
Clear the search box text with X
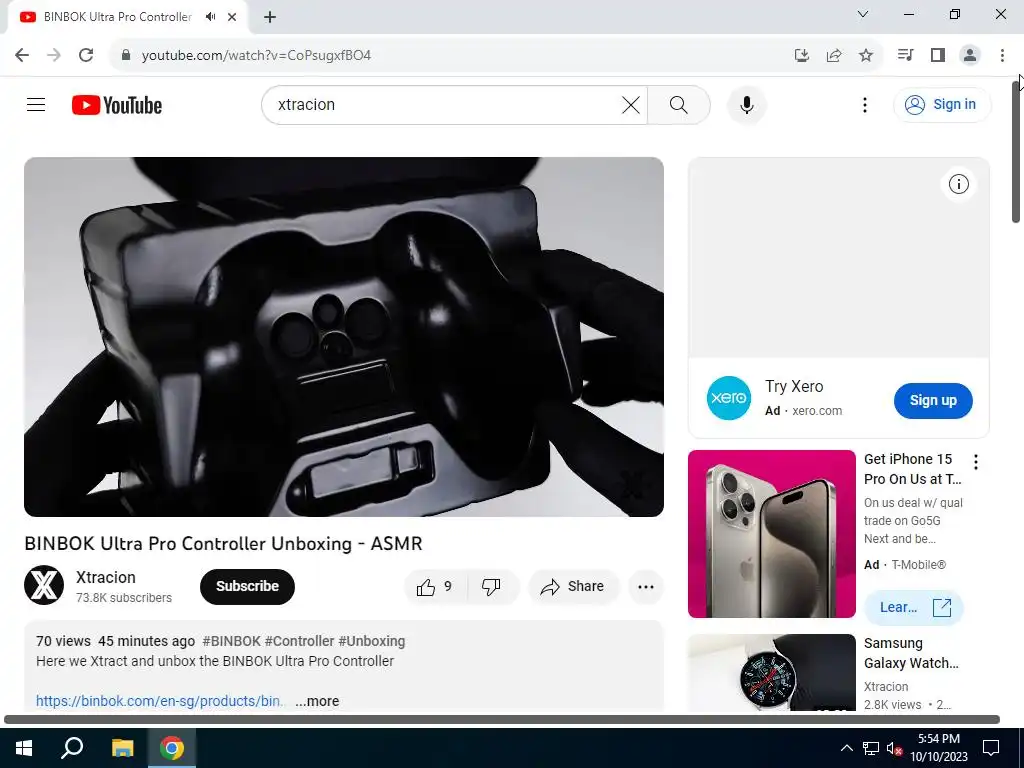click(630, 104)
